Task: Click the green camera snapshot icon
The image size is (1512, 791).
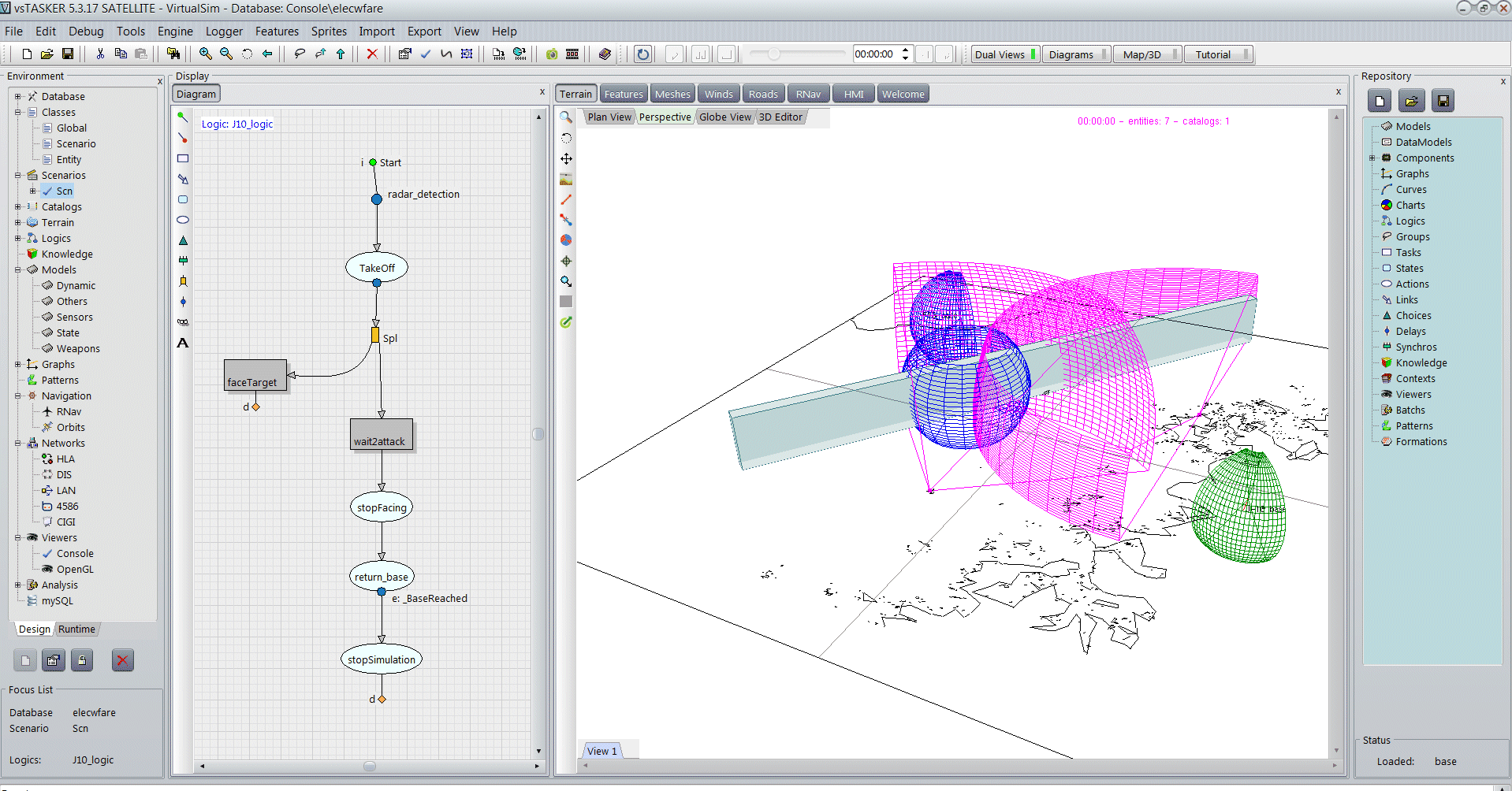Action: (552, 54)
